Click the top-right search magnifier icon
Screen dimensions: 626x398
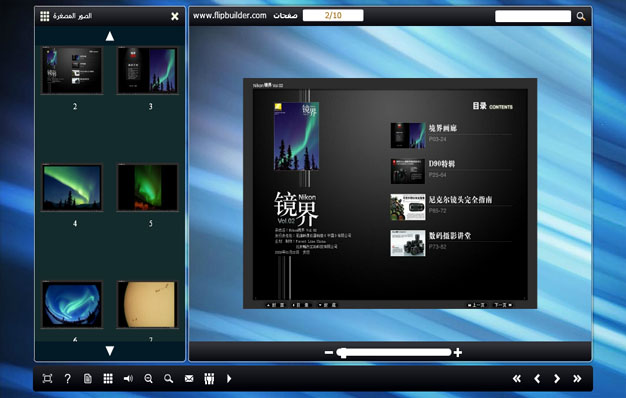[x=581, y=16]
